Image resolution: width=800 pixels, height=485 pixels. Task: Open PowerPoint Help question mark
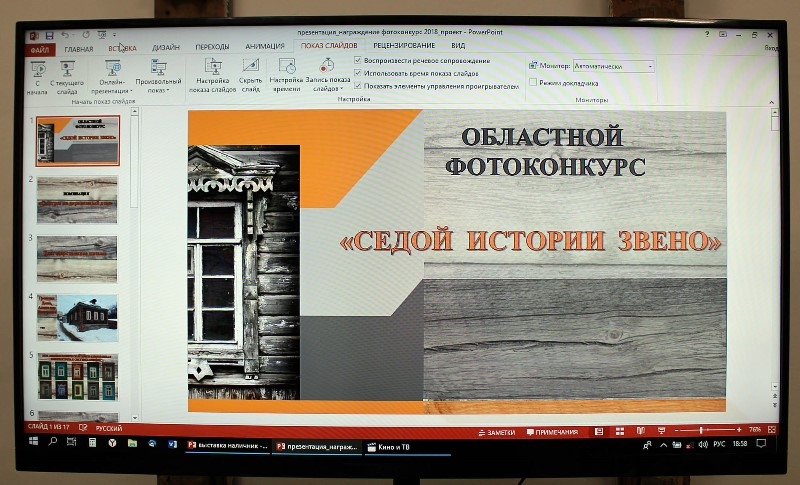tap(707, 34)
